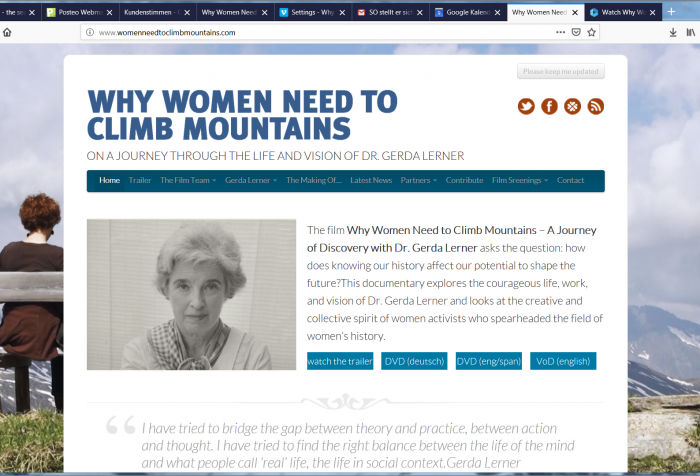Open the Latest News menu item
The height and width of the screenshot is (476, 700).
(x=371, y=180)
